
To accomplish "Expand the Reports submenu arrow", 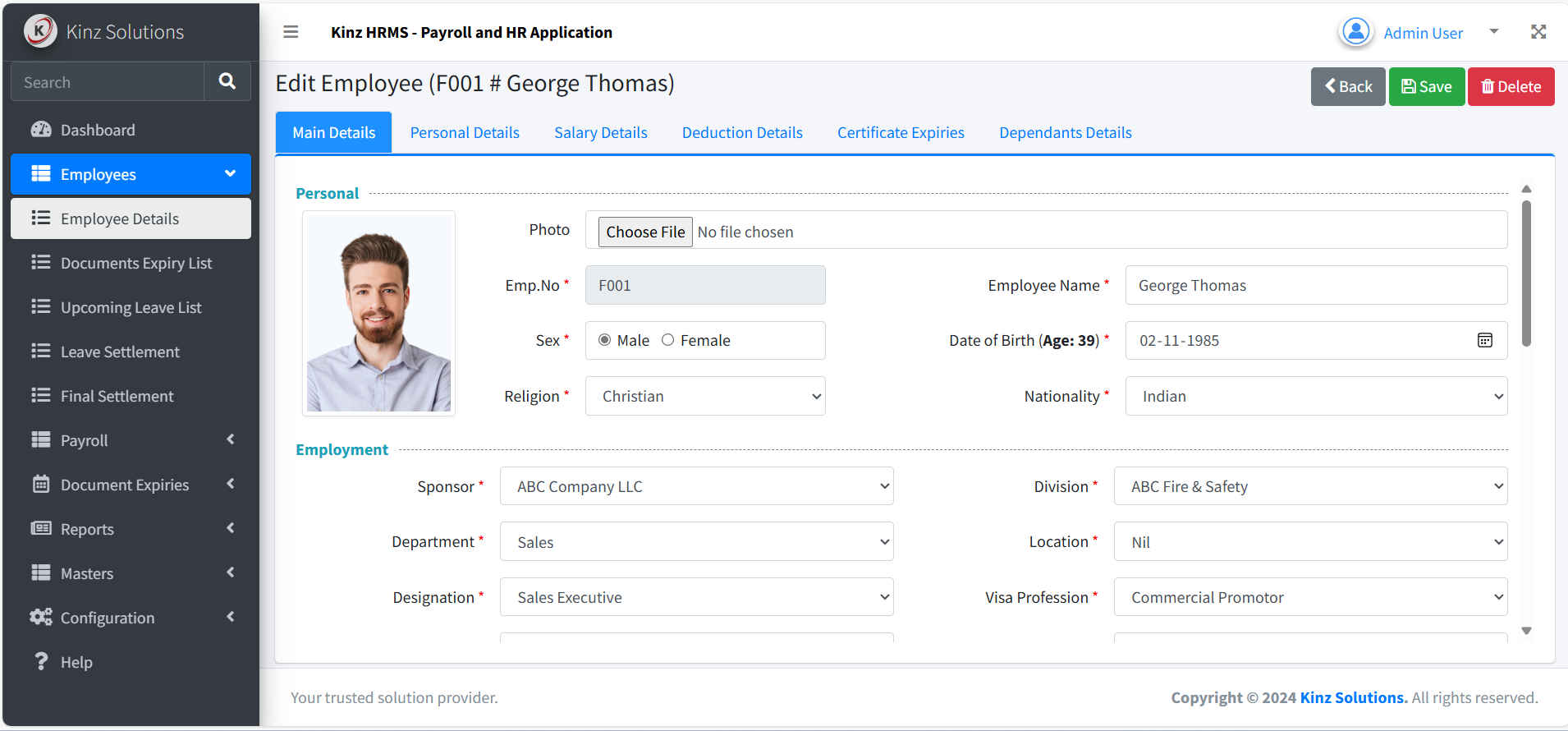I will click(231, 528).
